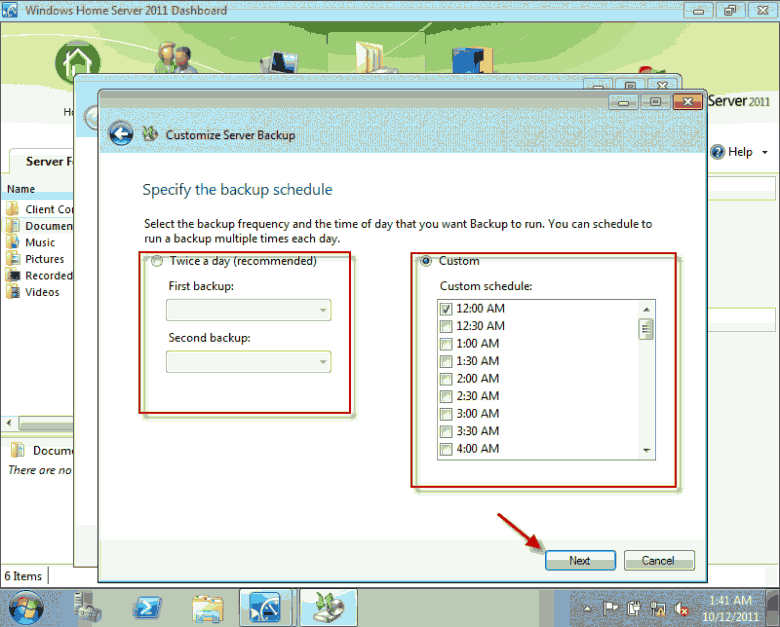Select Twice a day (recommended) option

point(157,261)
